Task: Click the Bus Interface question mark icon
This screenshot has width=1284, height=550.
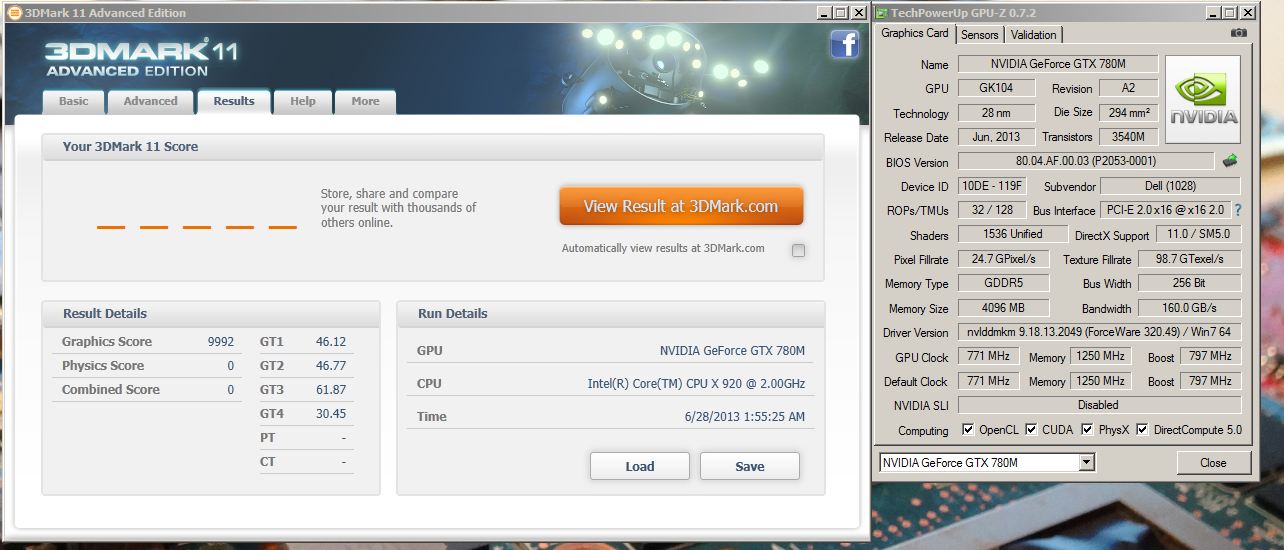Action: (x=1238, y=210)
